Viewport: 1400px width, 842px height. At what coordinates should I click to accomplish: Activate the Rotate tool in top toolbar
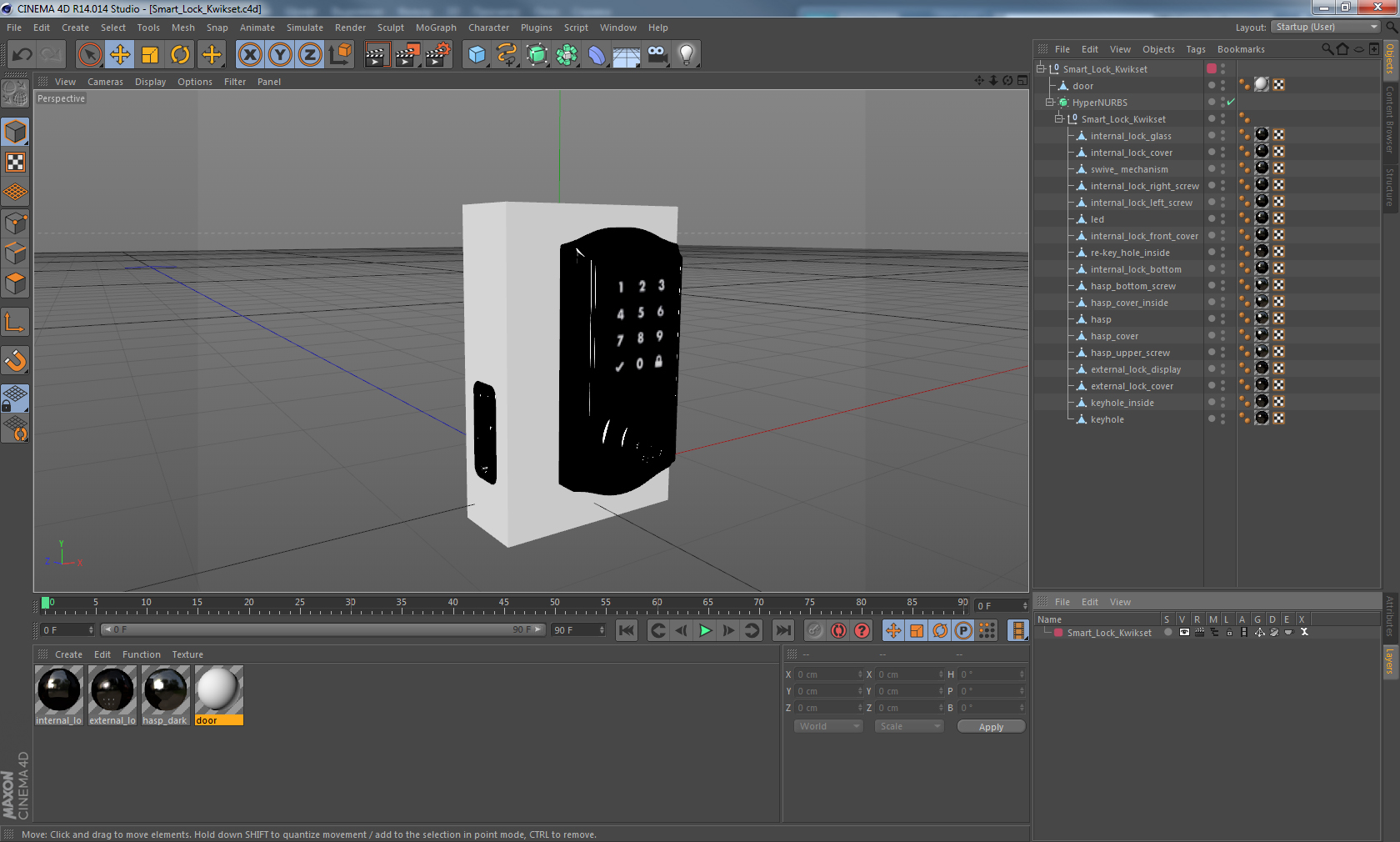coord(180,55)
